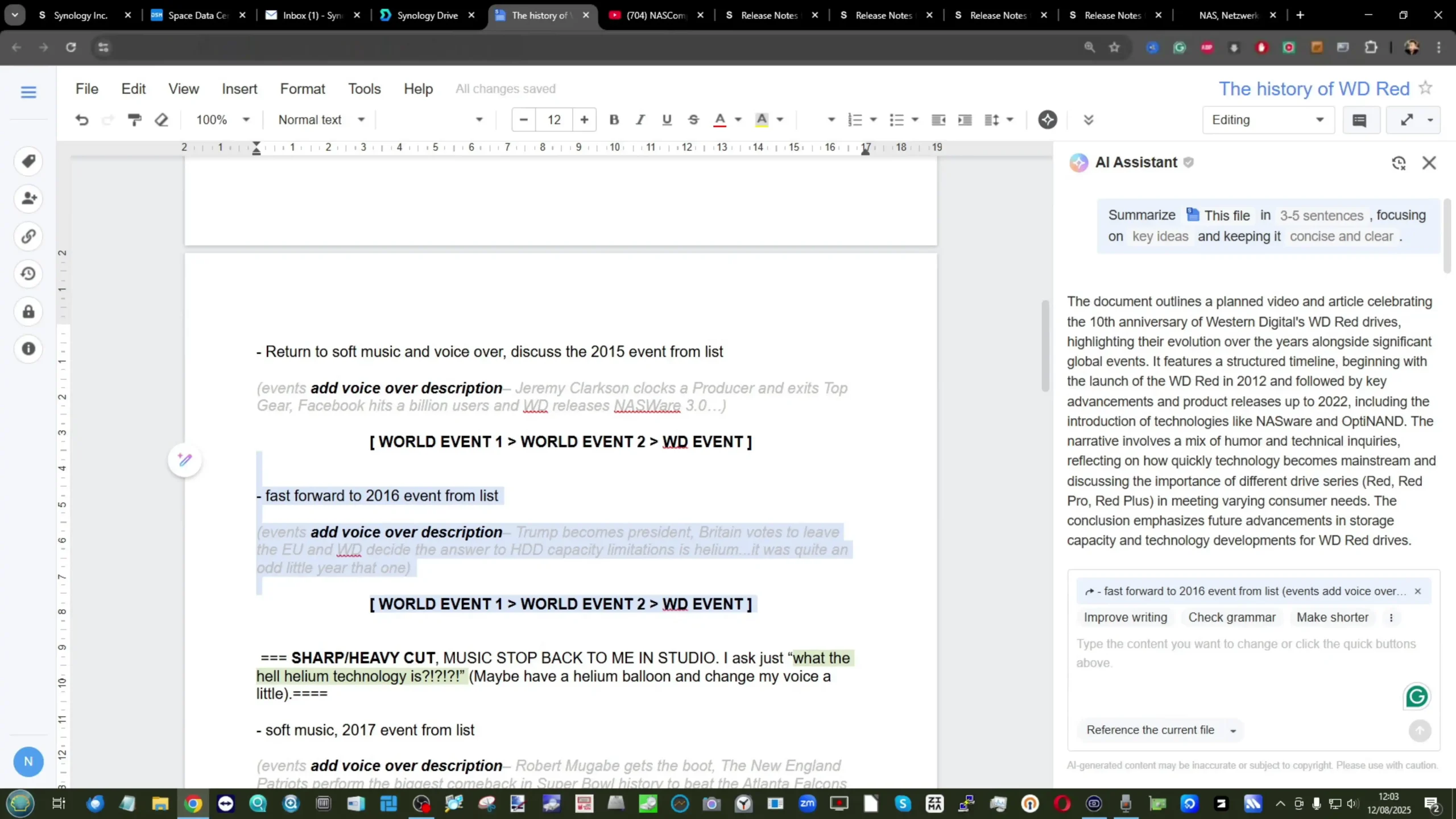This screenshot has width=1456, height=819.
Task: Click the line spacing icon
Action: pos(992,120)
